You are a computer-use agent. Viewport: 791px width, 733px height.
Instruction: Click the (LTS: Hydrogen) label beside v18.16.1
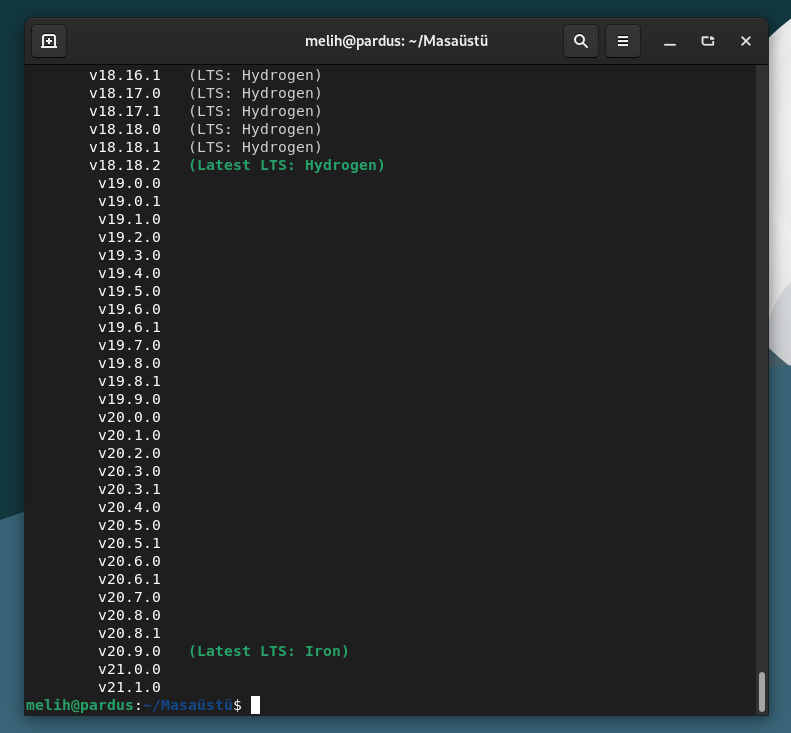(x=255, y=75)
